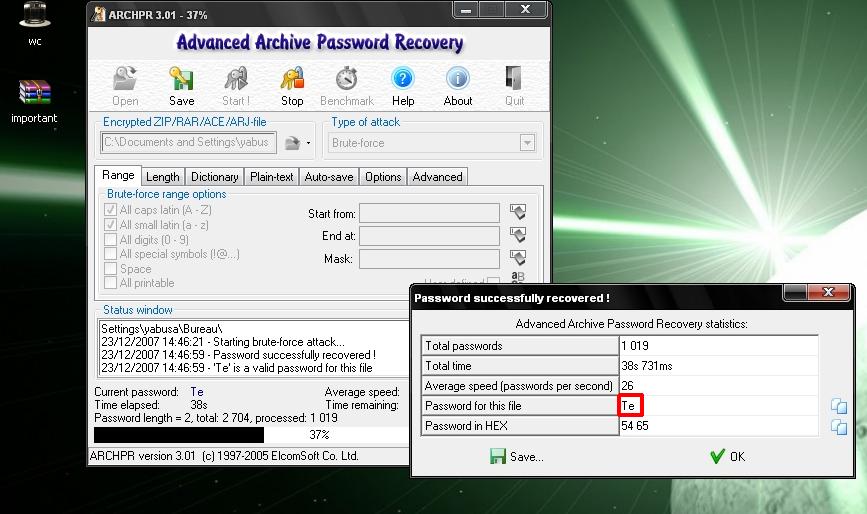Click the Mask input field

click(x=429, y=259)
